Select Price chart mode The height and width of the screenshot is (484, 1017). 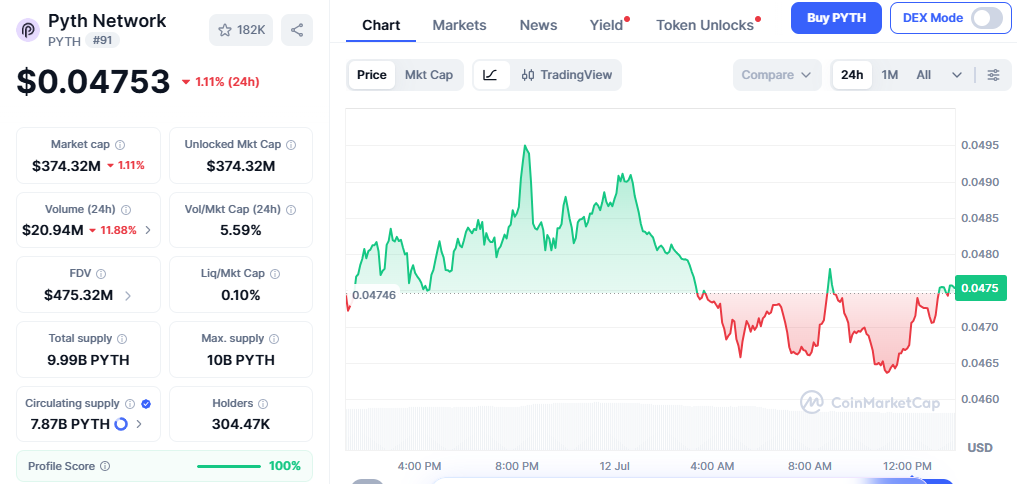(x=372, y=75)
